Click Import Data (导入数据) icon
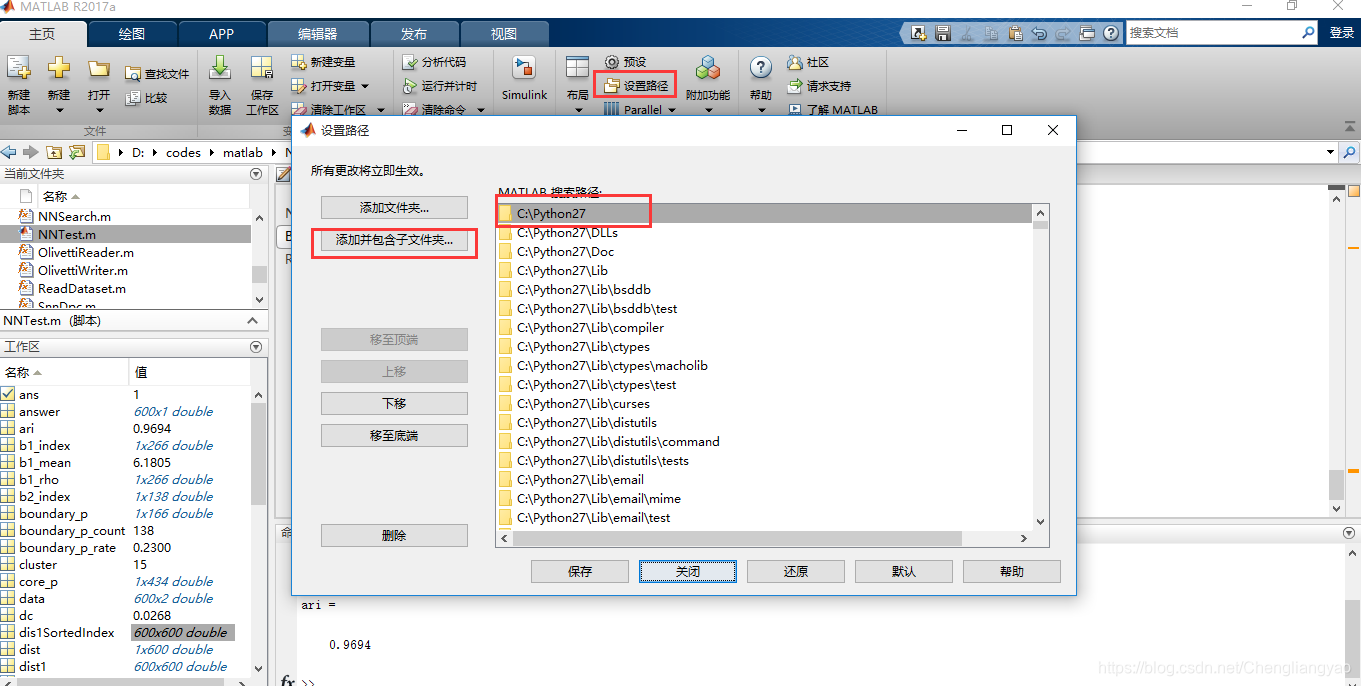Image resolution: width=1361 pixels, height=686 pixels. (x=220, y=69)
